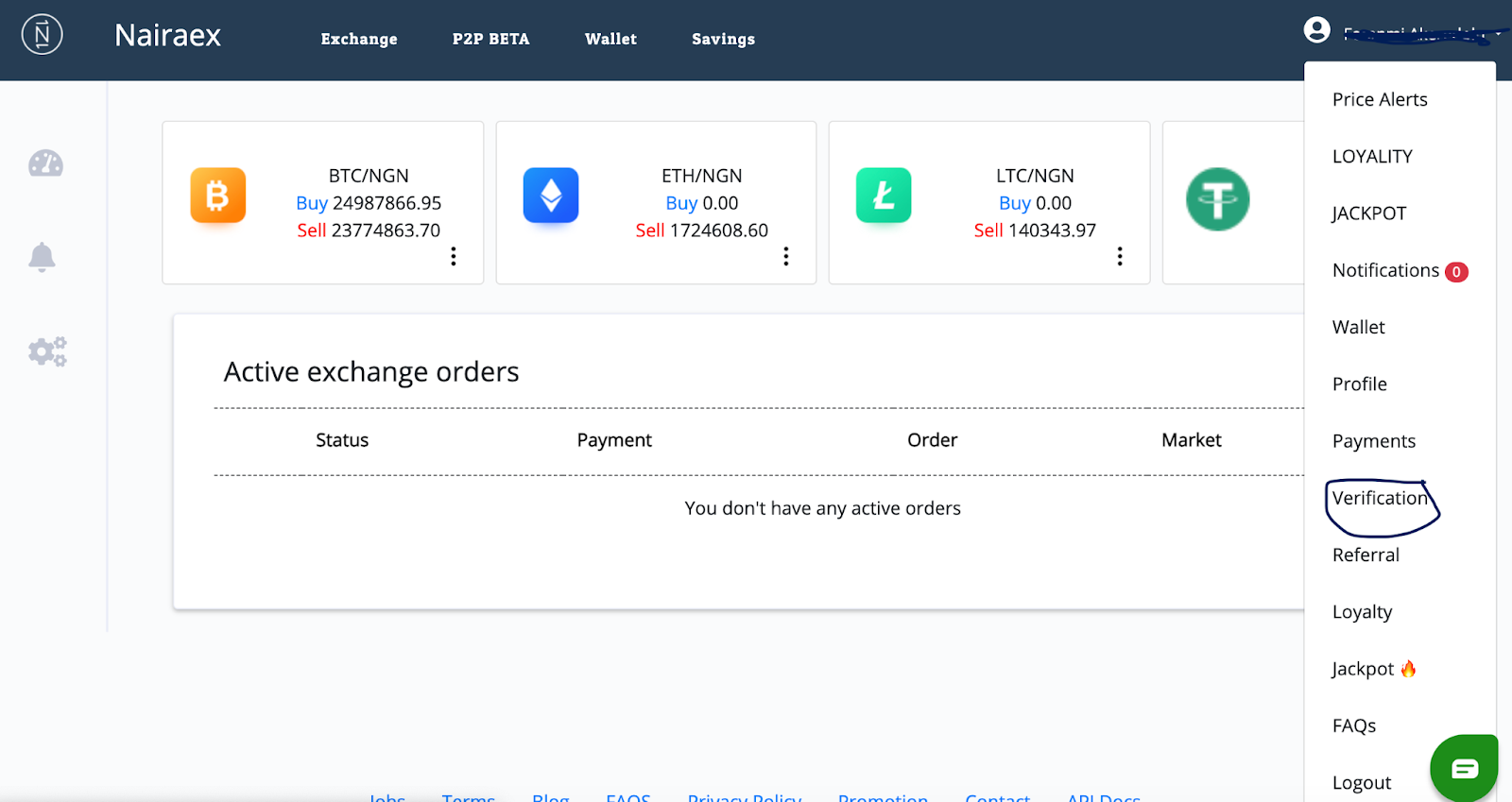Open Notifications in the user menu
Image resolution: width=1512 pixels, height=802 pixels.
[1385, 270]
